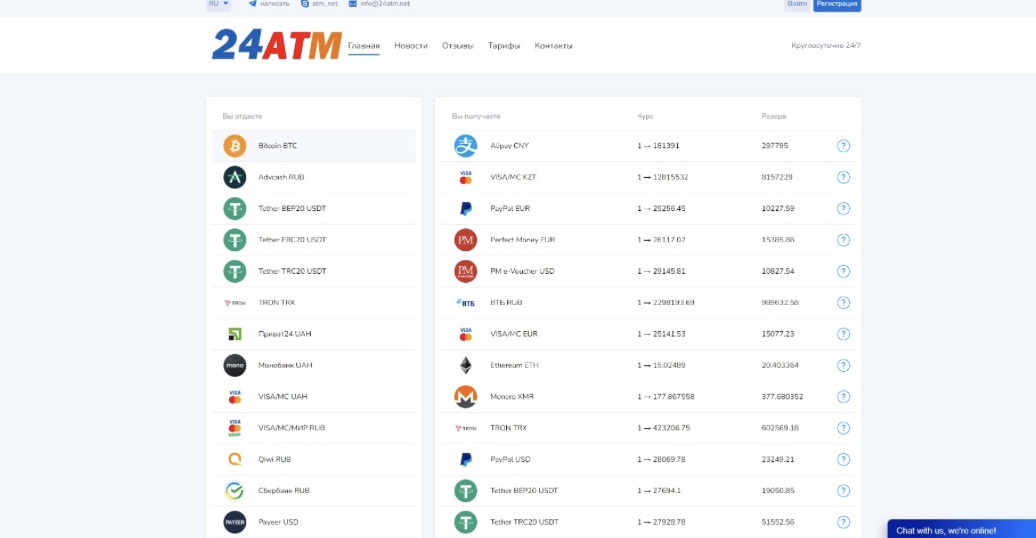Choose the PM e-Voucher USD icon
This screenshot has height=538, width=1036.
465,271
